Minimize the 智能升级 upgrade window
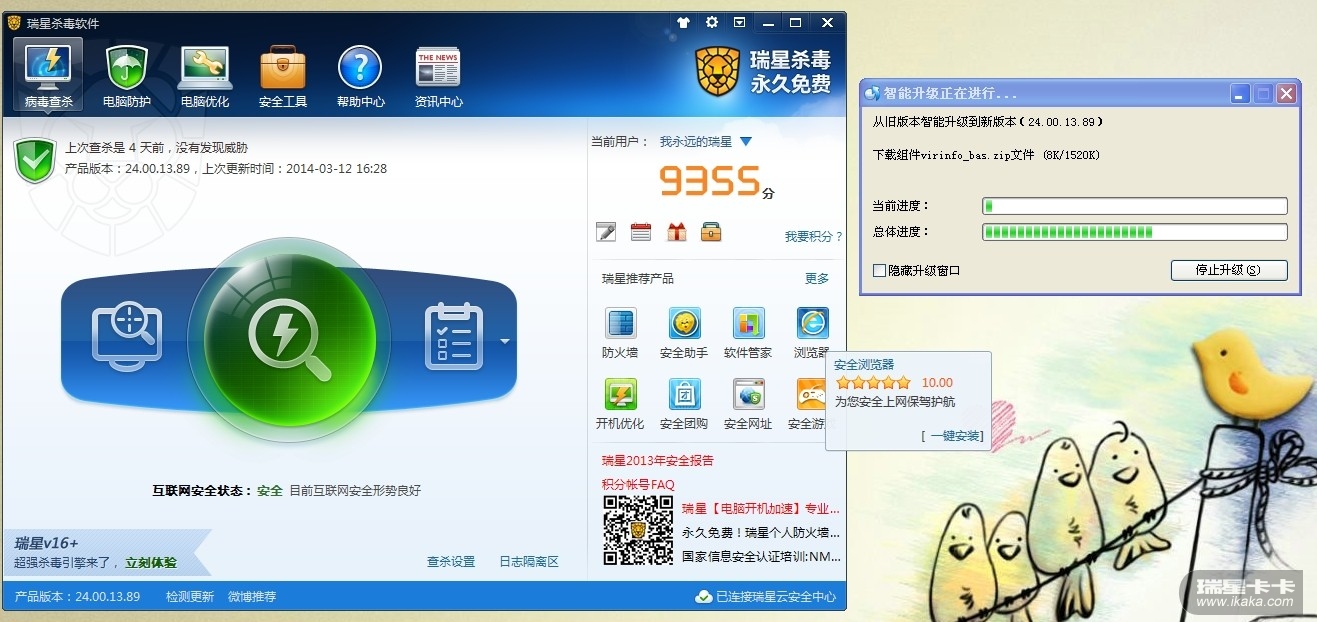The image size is (1317, 622). point(1240,93)
